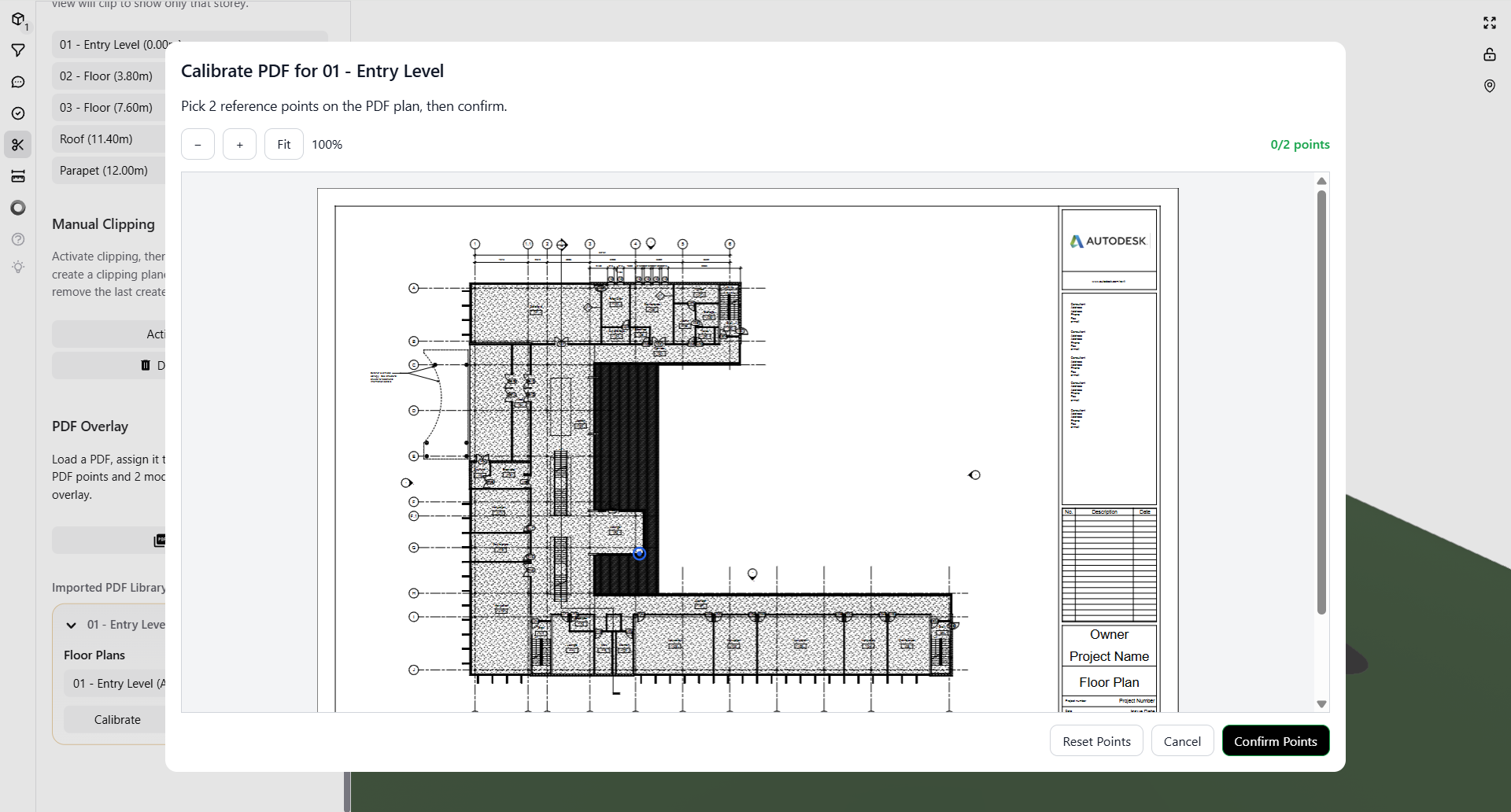Click the PDF Overlay heading

click(x=90, y=426)
